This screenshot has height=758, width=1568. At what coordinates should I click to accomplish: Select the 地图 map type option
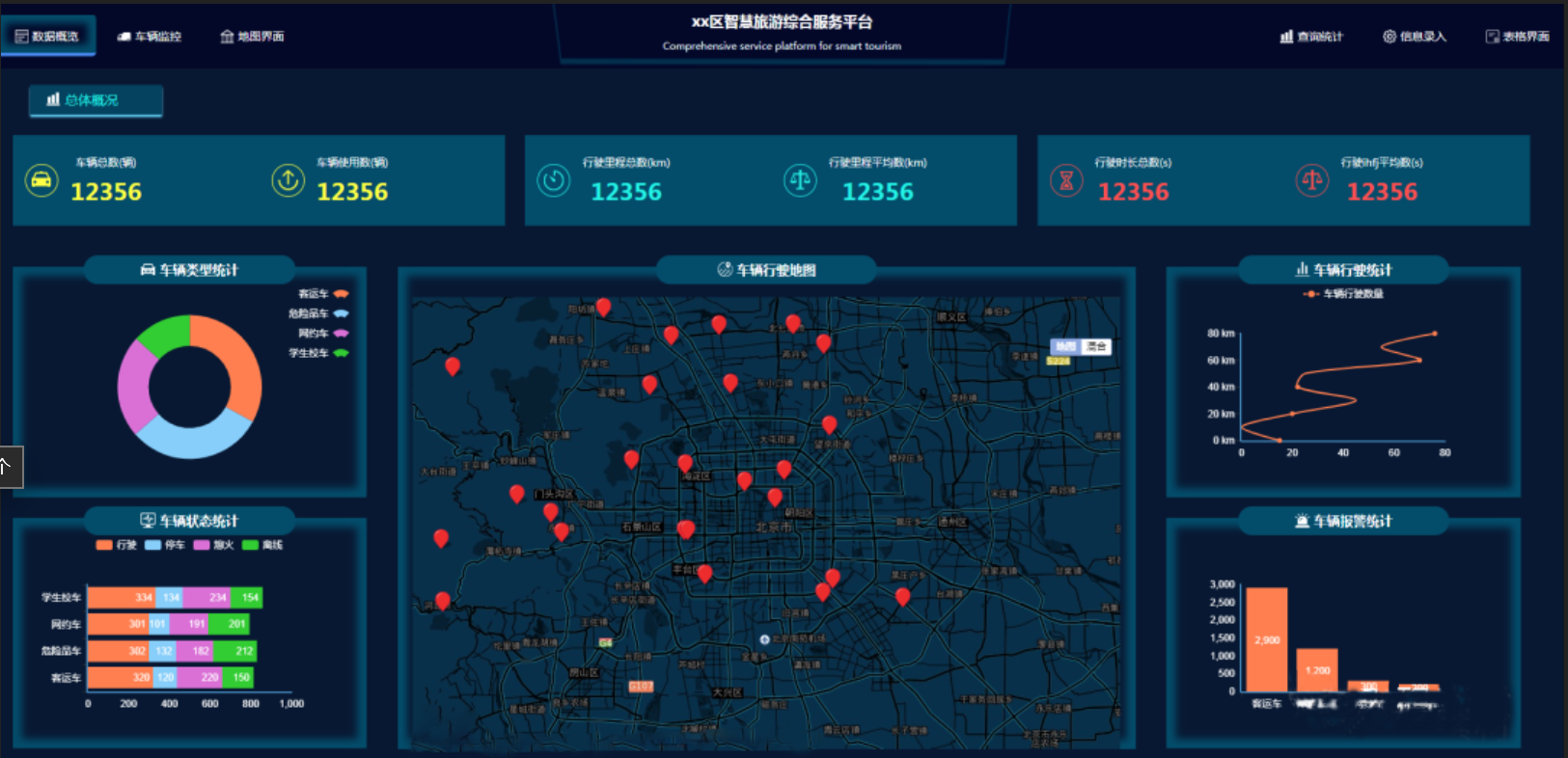pyautogui.click(x=1065, y=346)
